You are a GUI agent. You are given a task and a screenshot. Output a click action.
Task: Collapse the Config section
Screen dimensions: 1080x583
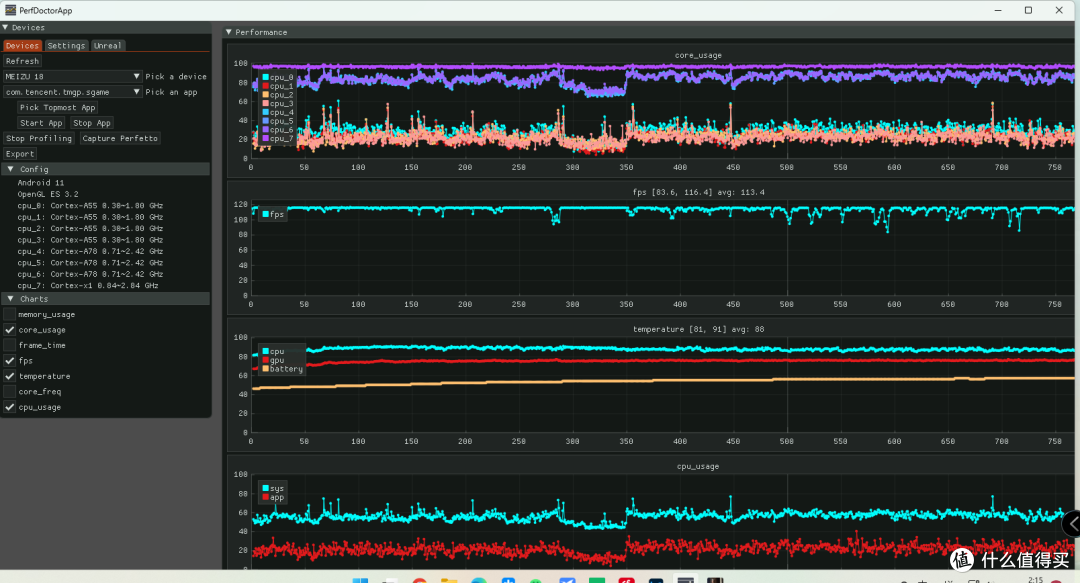tap(106, 169)
